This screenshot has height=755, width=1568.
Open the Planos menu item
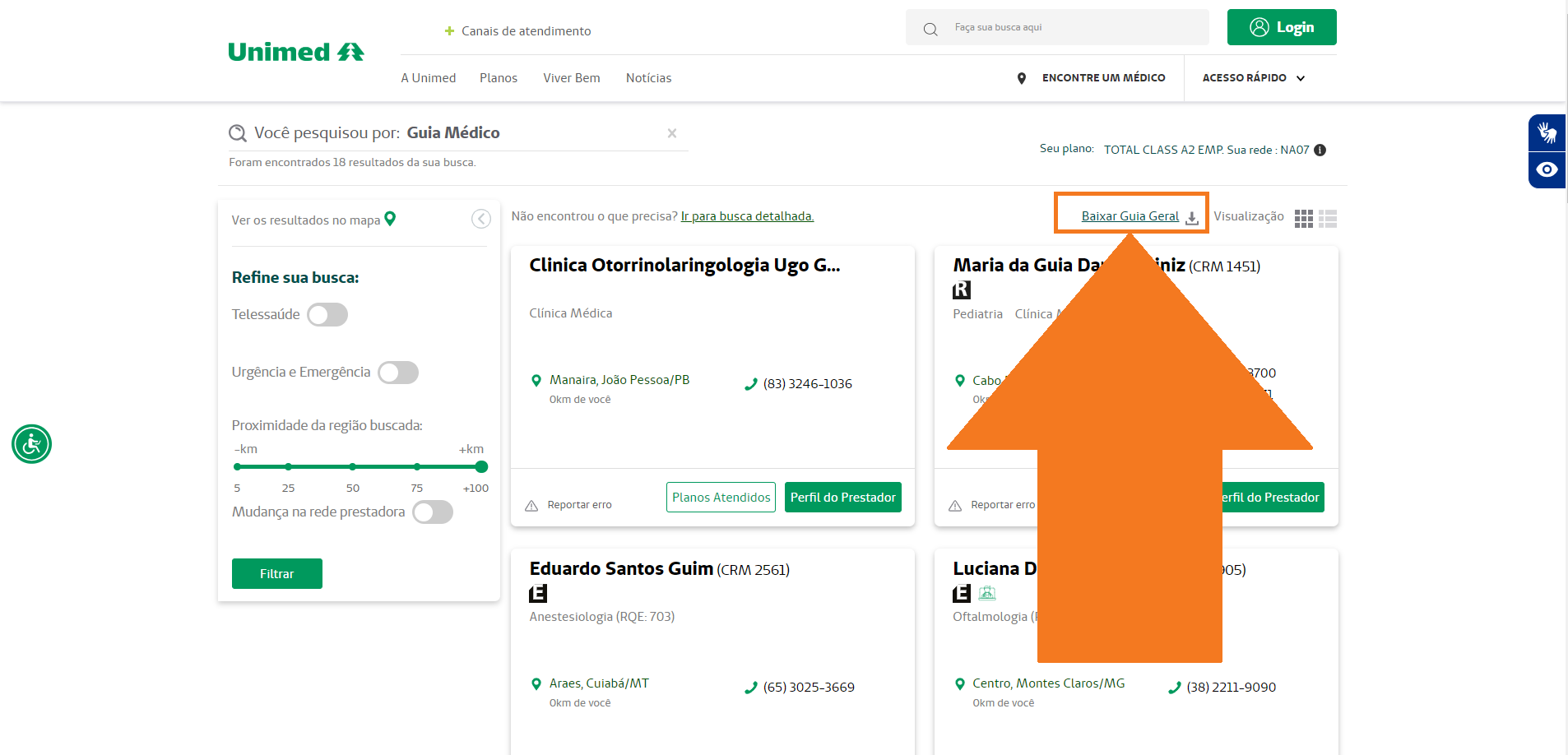click(498, 78)
